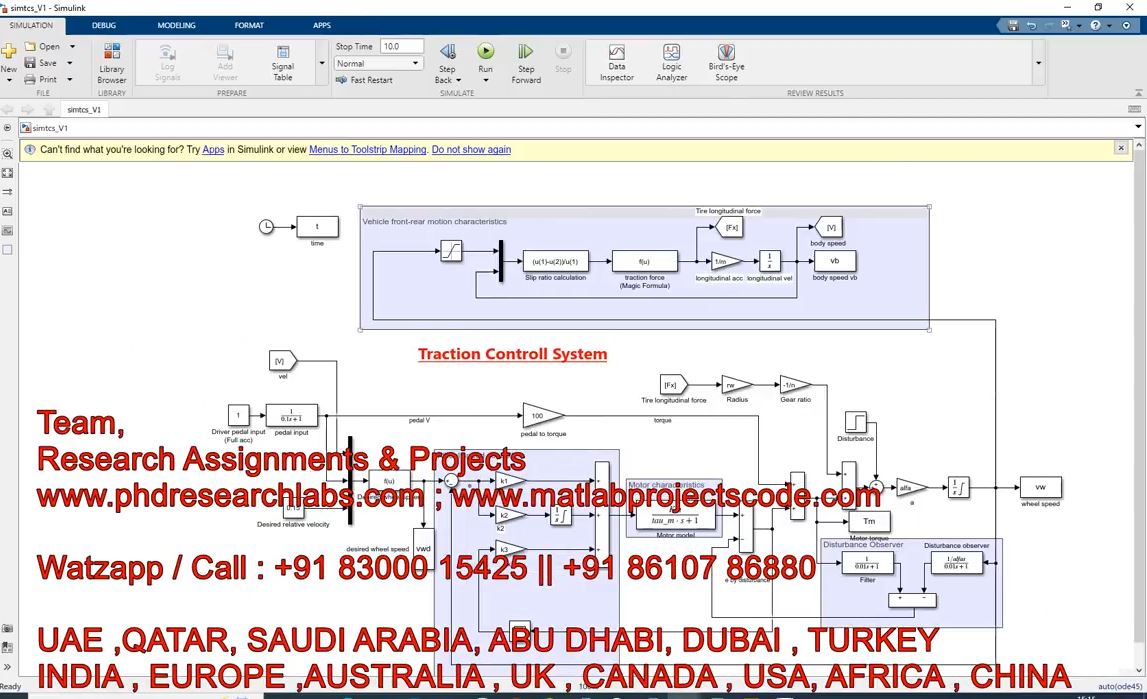Image resolution: width=1147 pixels, height=699 pixels.
Task: Open the Data Inspector
Action: [x=617, y=63]
